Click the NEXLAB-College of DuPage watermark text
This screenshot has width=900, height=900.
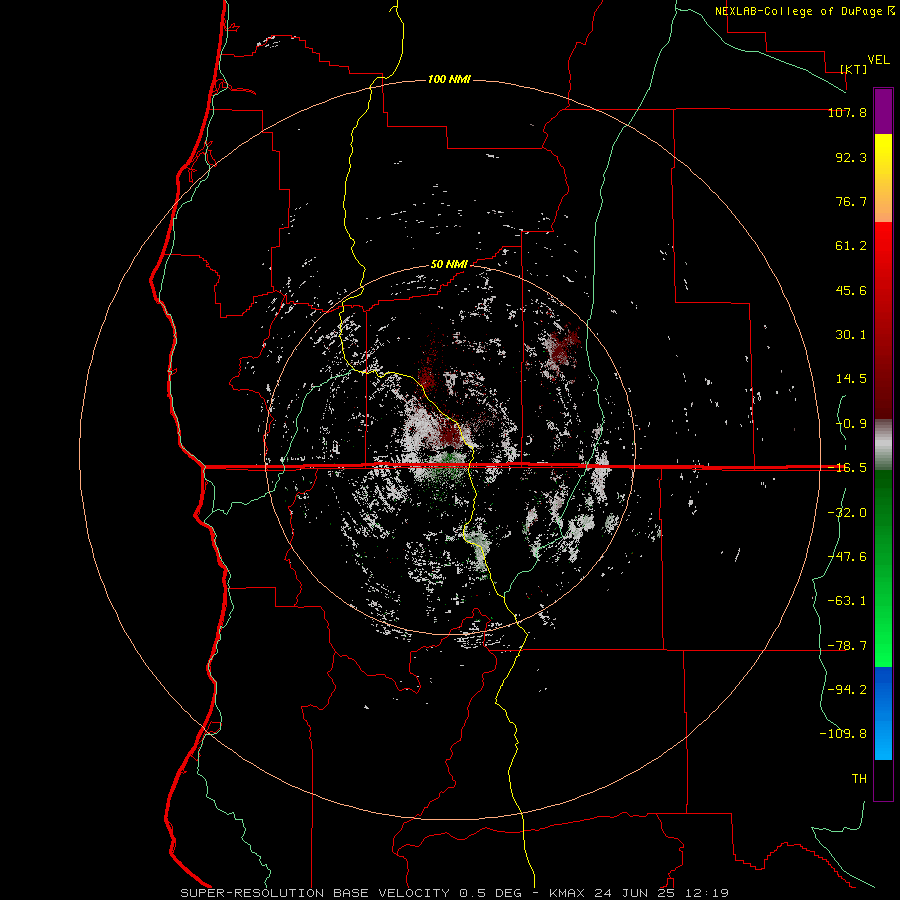[x=800, y=11]
